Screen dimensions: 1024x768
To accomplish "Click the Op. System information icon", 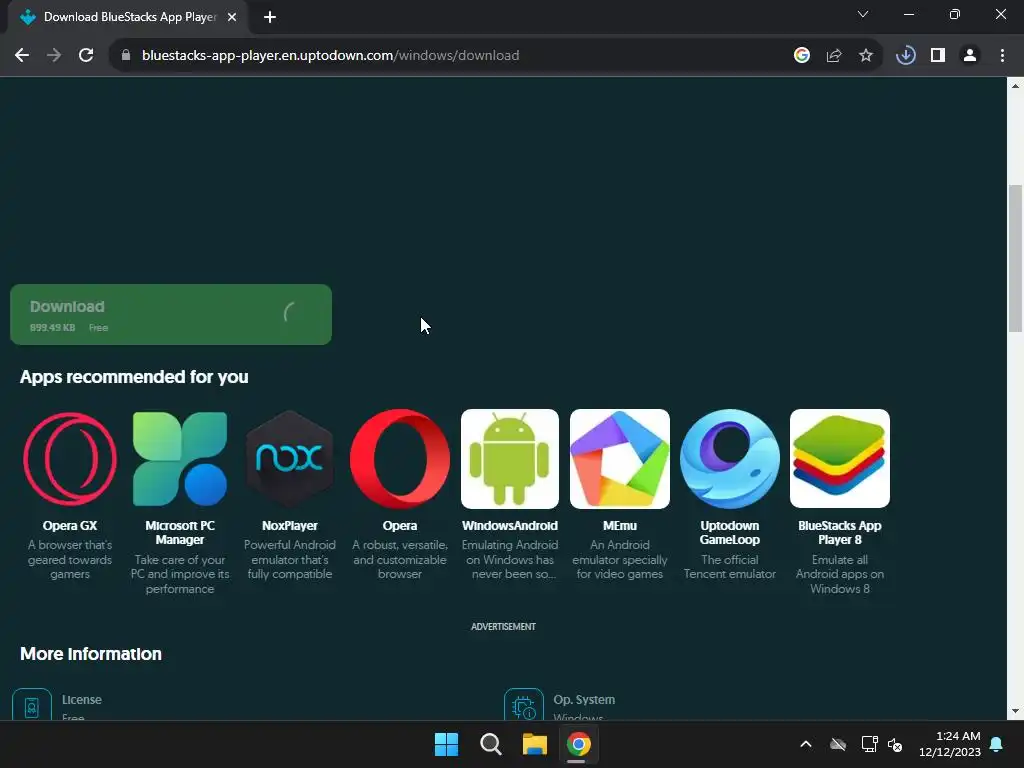I will click(x=524, y=705).
